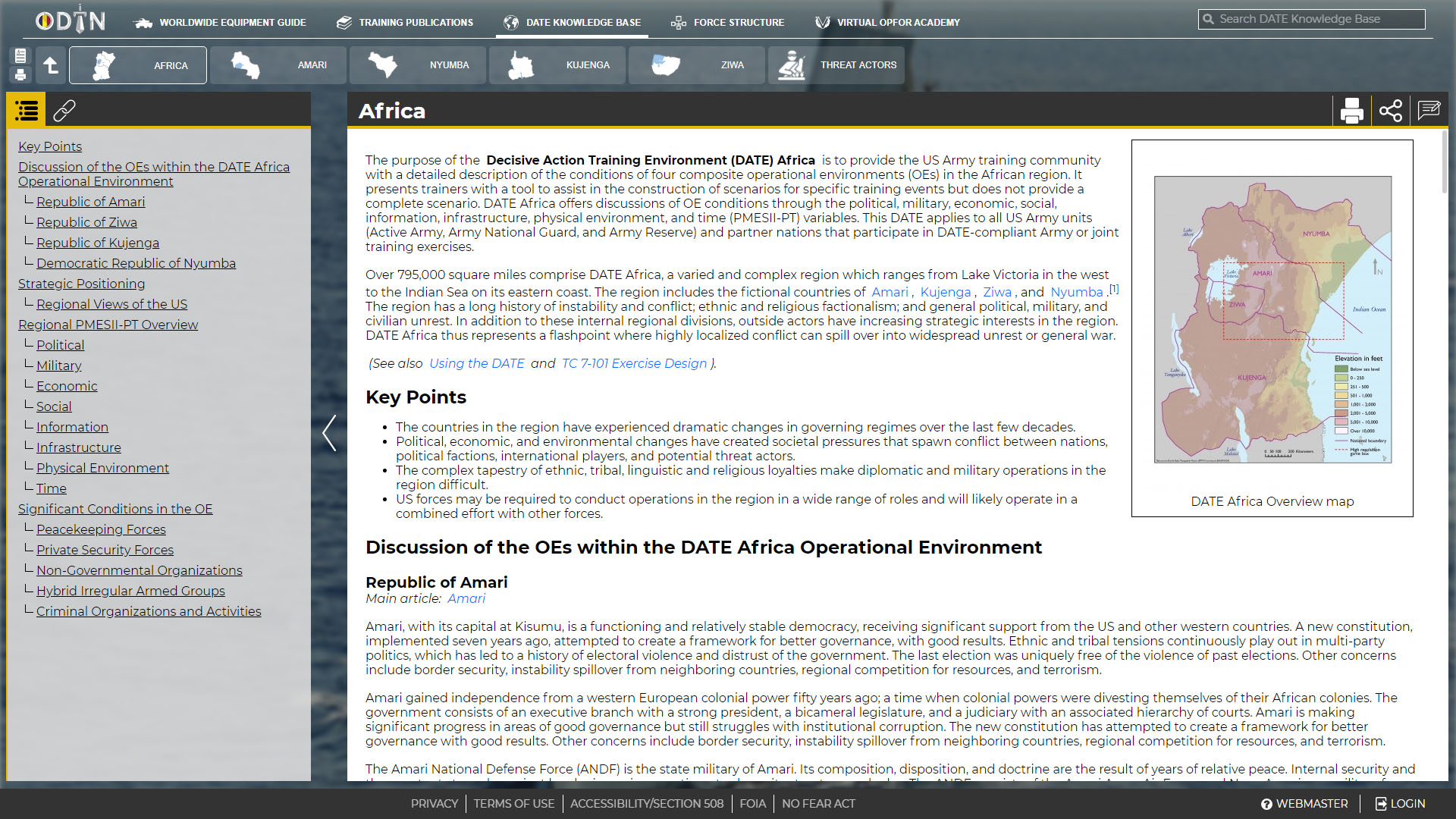Collapse the sidebar with left chevron
The height and width of the screenshot is (819, 1456).
click(x=329, y=433)
